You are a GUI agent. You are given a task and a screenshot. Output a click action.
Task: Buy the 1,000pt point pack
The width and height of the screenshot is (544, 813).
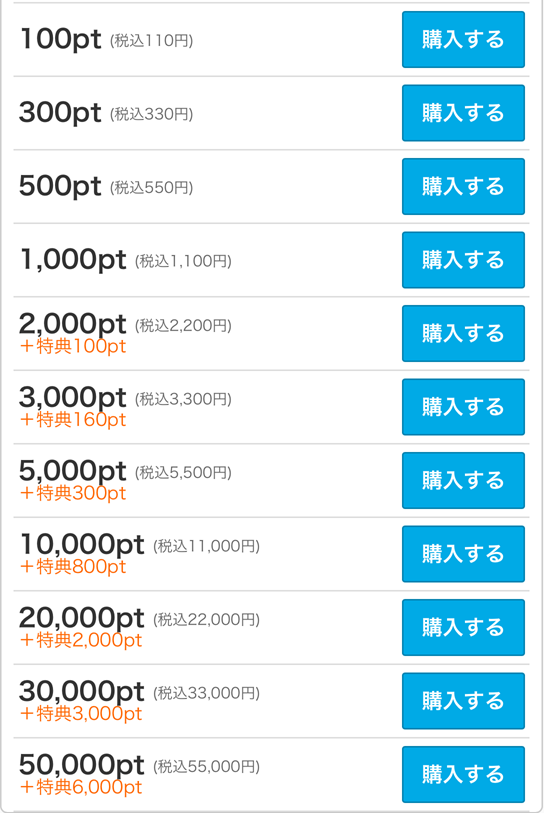pyautogui.click(x=463, y=260)
